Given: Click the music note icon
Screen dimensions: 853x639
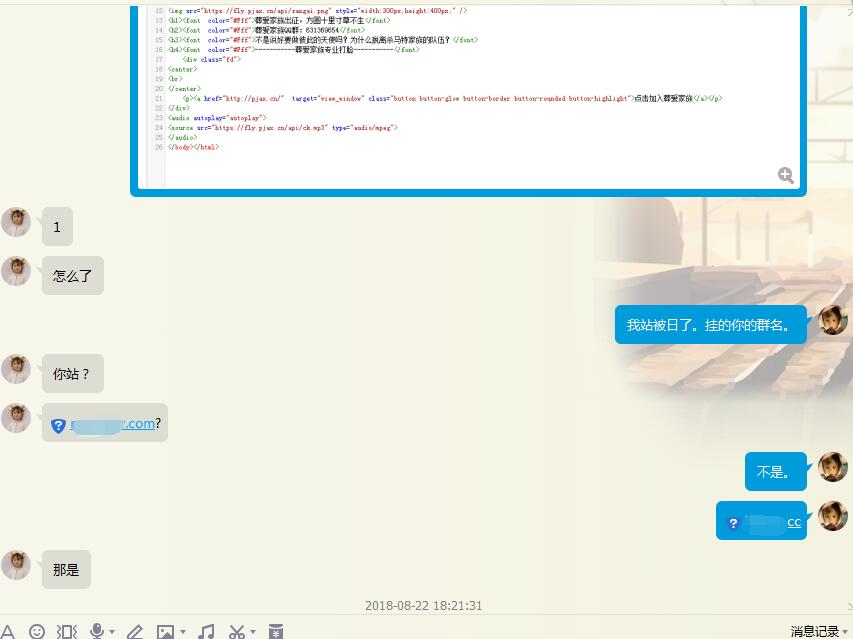Looking at the screenshot, I should 207,631.
